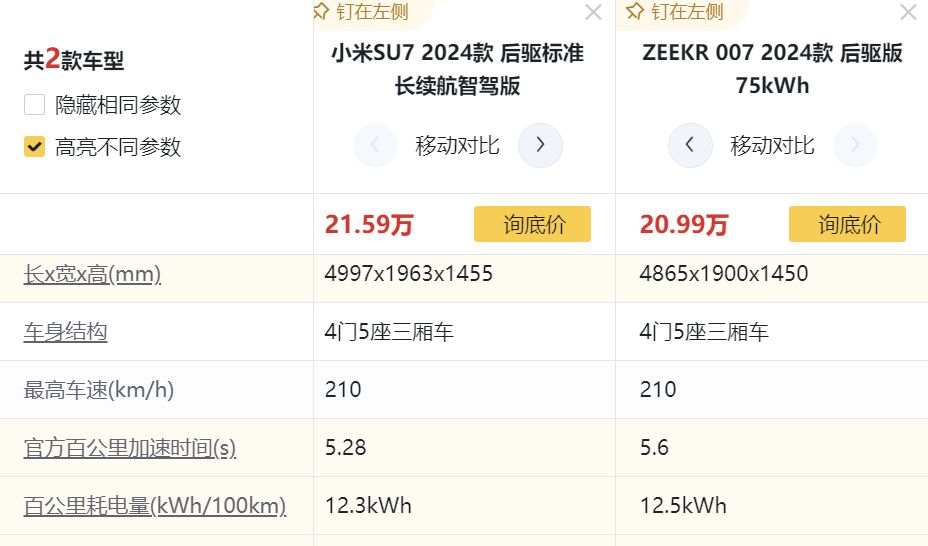Move Xiaomi SU7 column right with arrow

tap(540, 145)
